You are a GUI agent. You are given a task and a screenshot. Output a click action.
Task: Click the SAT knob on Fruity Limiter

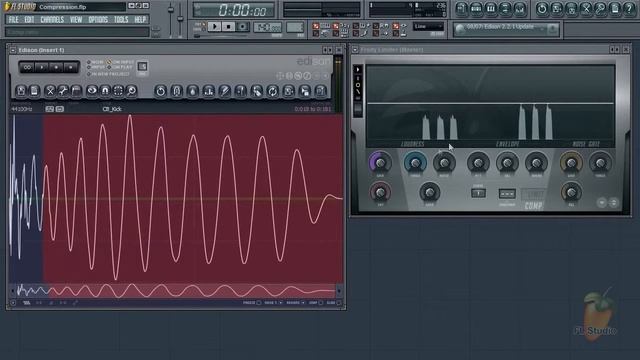click(380, 192)
